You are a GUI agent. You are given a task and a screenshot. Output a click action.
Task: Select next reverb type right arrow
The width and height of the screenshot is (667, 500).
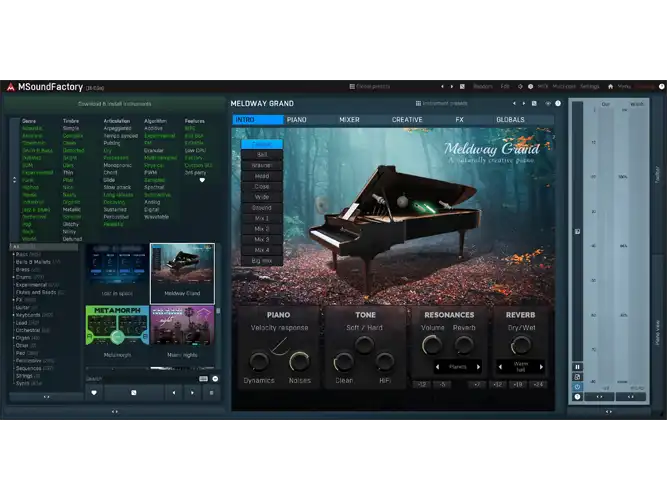pos(541,367)
